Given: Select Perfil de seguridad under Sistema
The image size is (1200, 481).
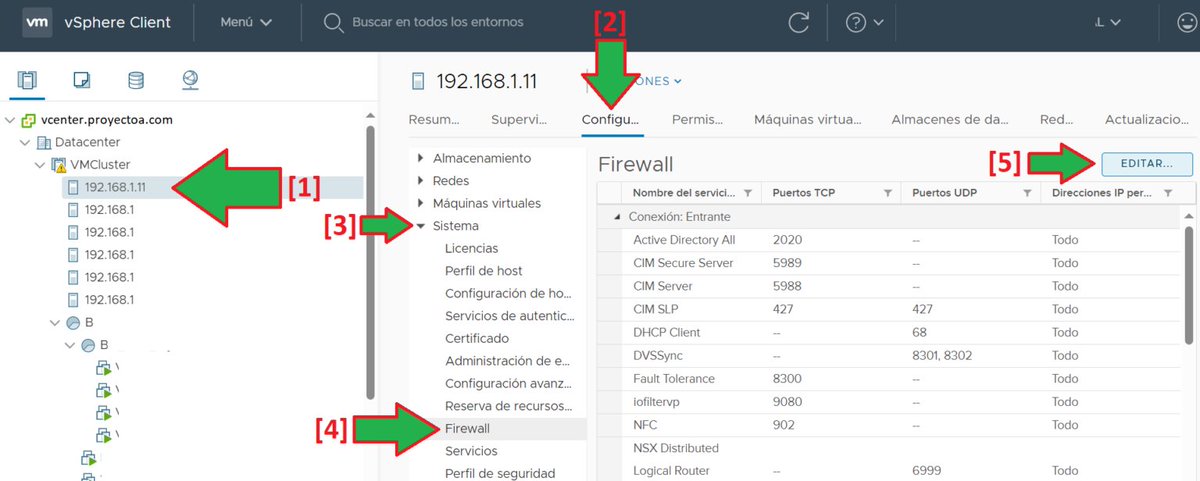Looking at the screenshot, I should point(500,473).
